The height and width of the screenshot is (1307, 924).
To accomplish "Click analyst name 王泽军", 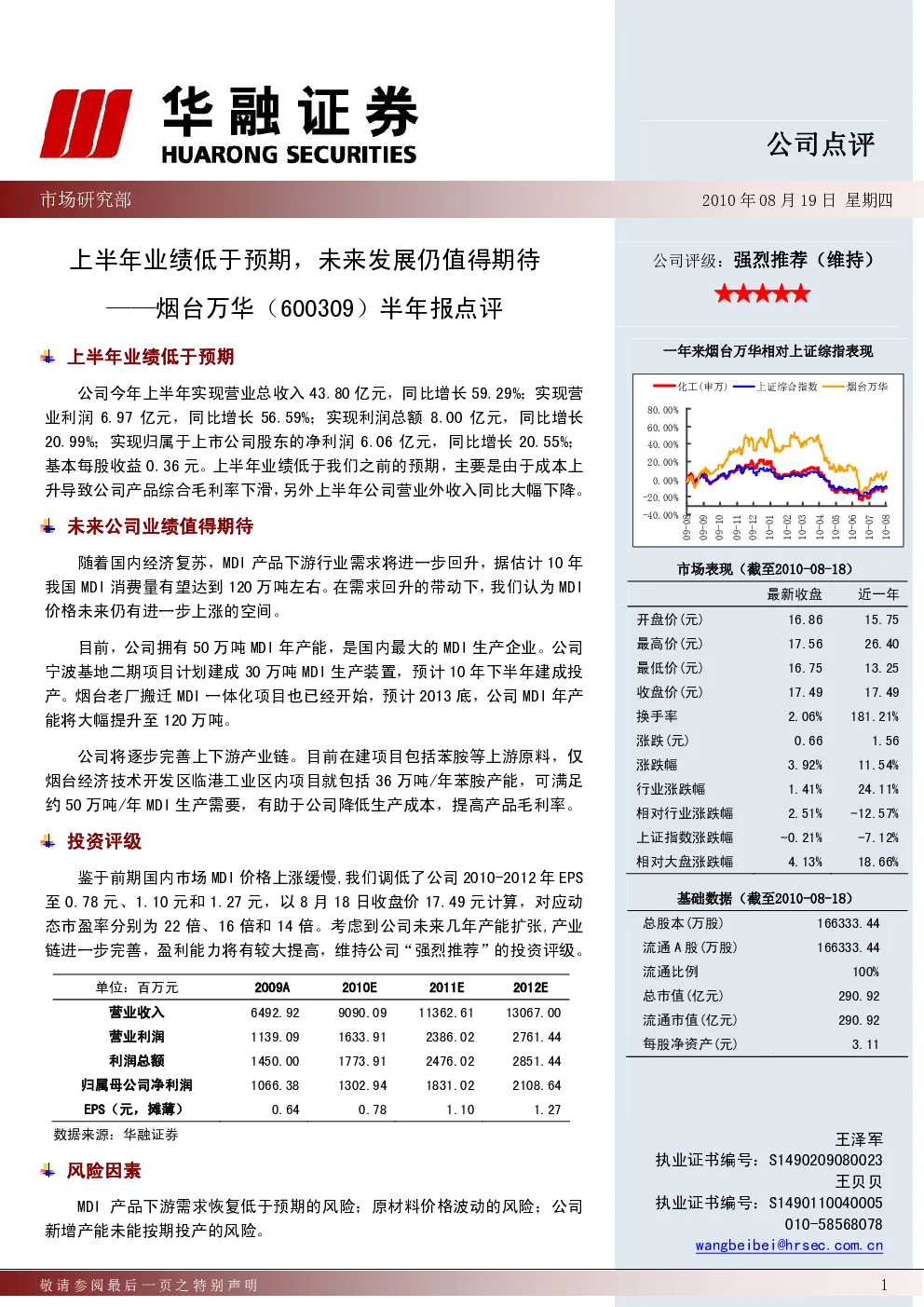I will click(859, 1139).
